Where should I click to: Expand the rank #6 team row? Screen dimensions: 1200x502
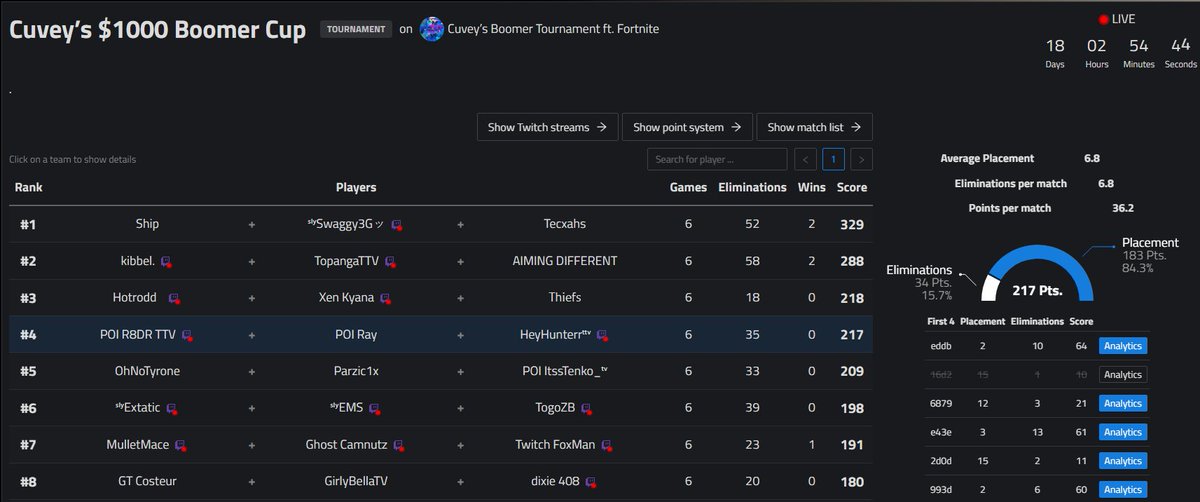point(441,408)
